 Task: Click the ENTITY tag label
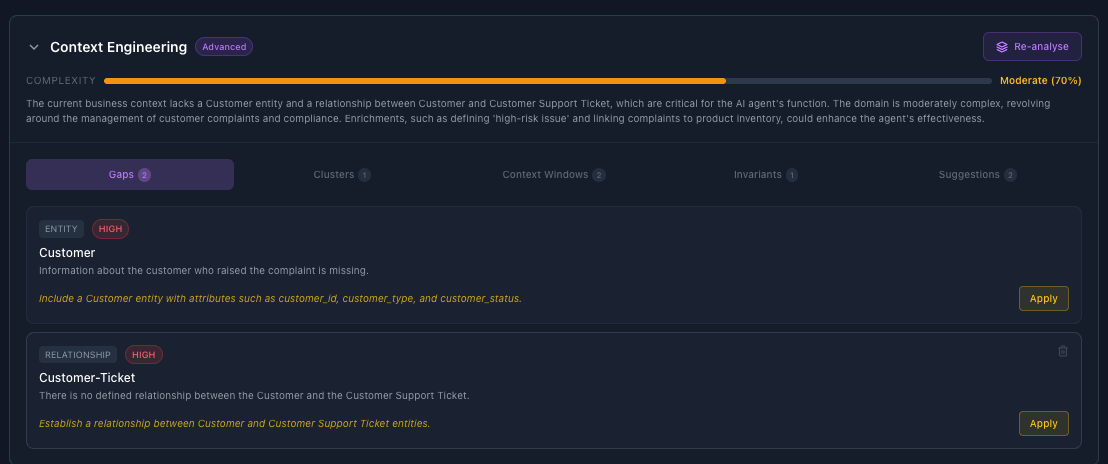61,229
